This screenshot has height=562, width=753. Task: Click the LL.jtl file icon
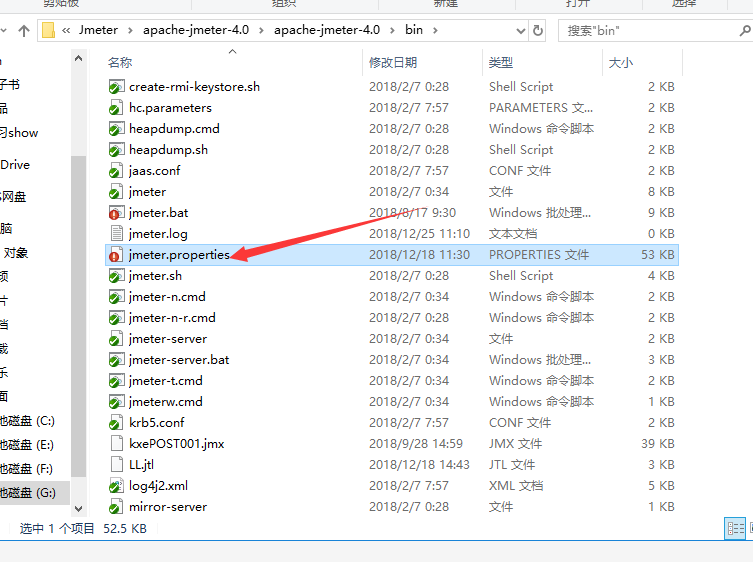(116, 465)
